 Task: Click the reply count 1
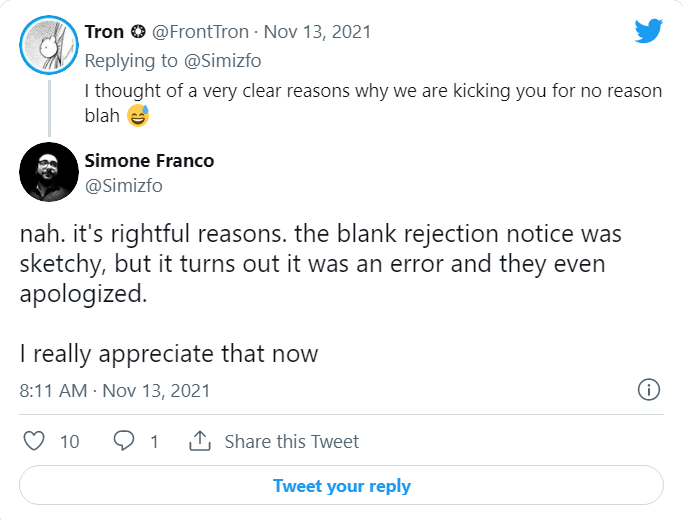[154, 442]
